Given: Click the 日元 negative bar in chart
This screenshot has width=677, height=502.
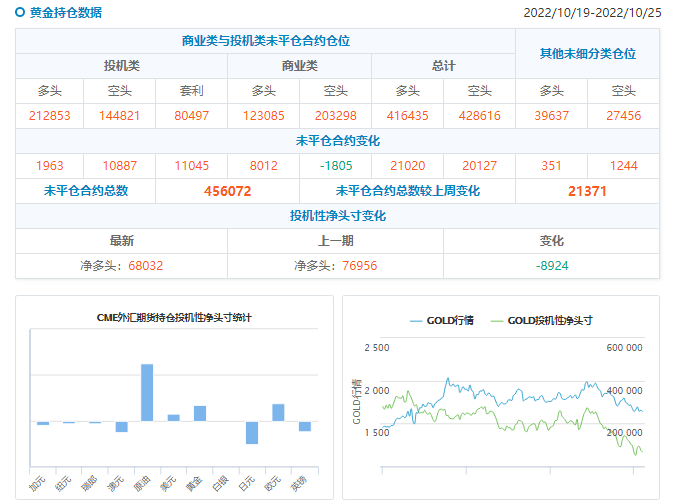Looking at the screenshot, I should [252, 432].
